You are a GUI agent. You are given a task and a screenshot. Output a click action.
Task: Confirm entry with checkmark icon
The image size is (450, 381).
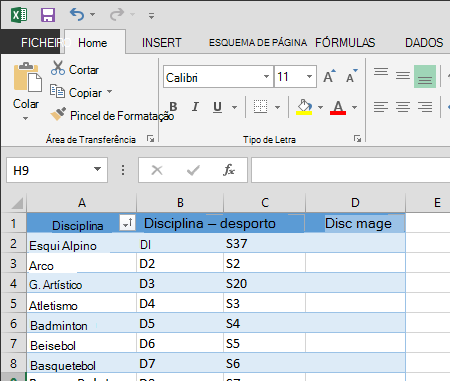click(x=193, y=170)
